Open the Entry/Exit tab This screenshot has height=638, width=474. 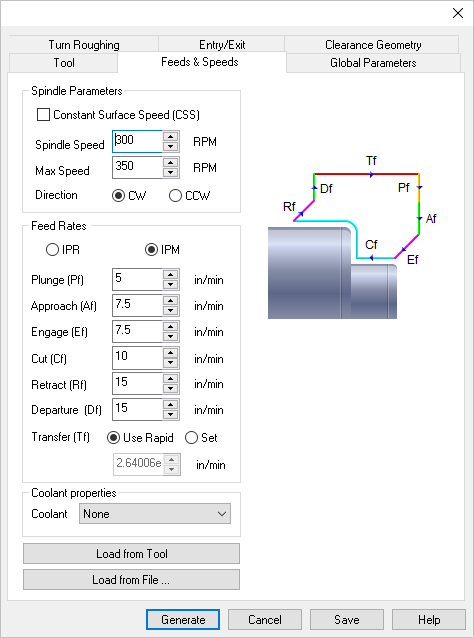[x=222, y=44]
